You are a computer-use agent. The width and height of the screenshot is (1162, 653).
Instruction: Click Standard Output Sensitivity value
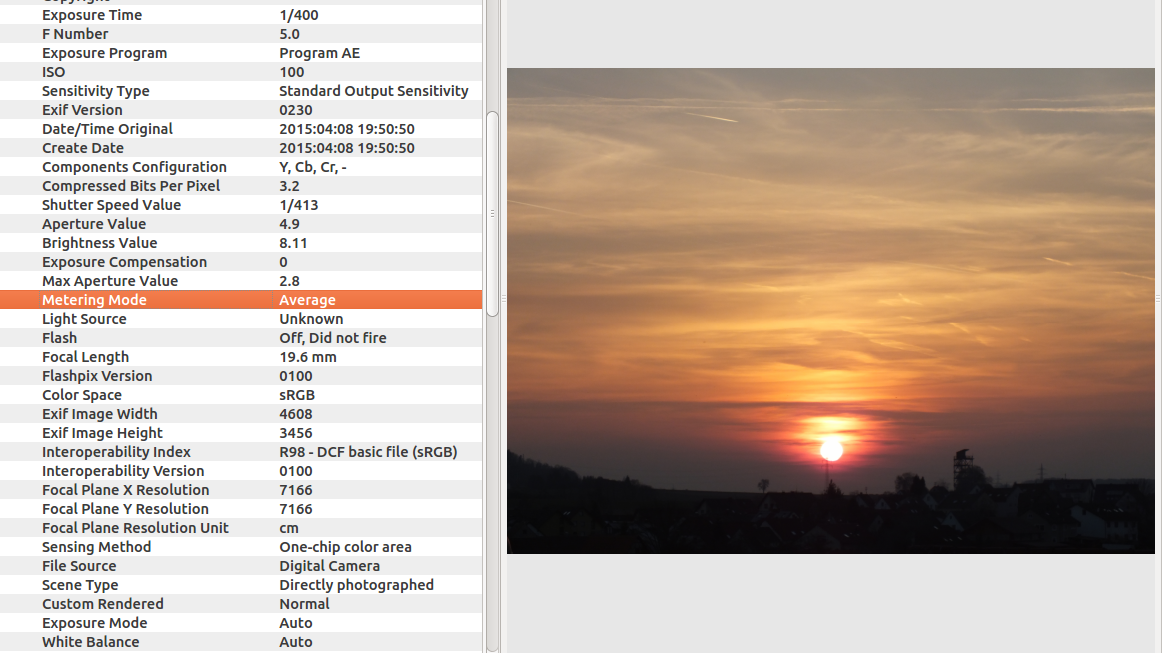tap(374, 91)
